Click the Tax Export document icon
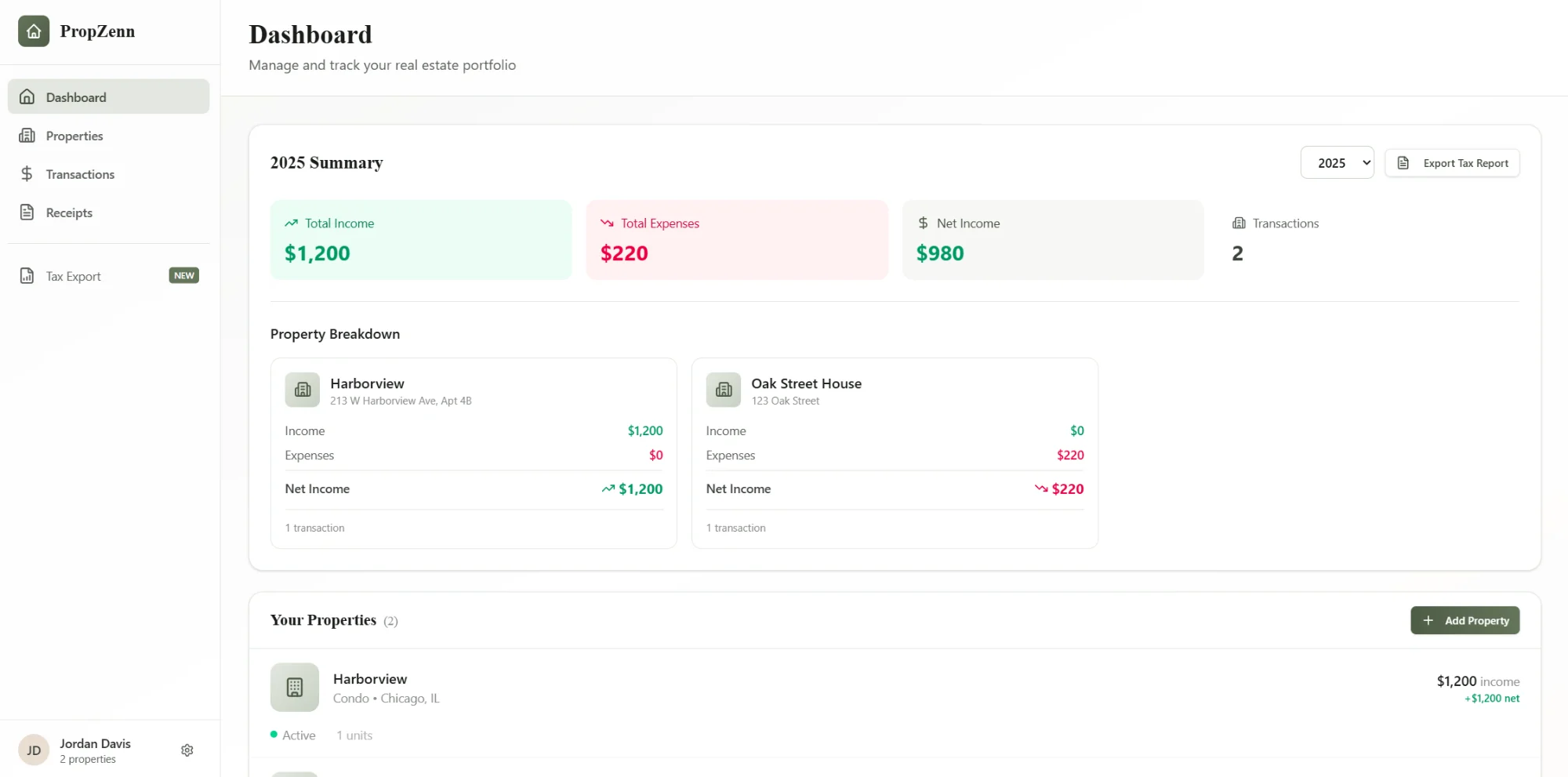Viewport: 1568px width, 777px height. click(x=27, y=275)
